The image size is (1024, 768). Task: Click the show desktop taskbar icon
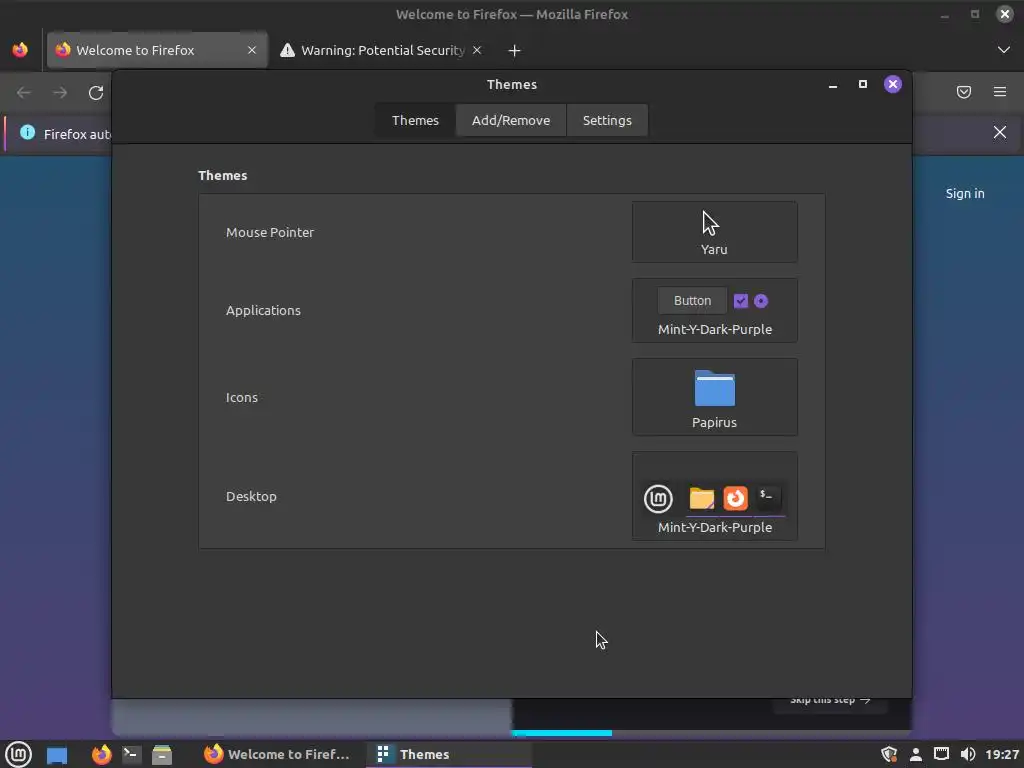[x=57, y=755]
